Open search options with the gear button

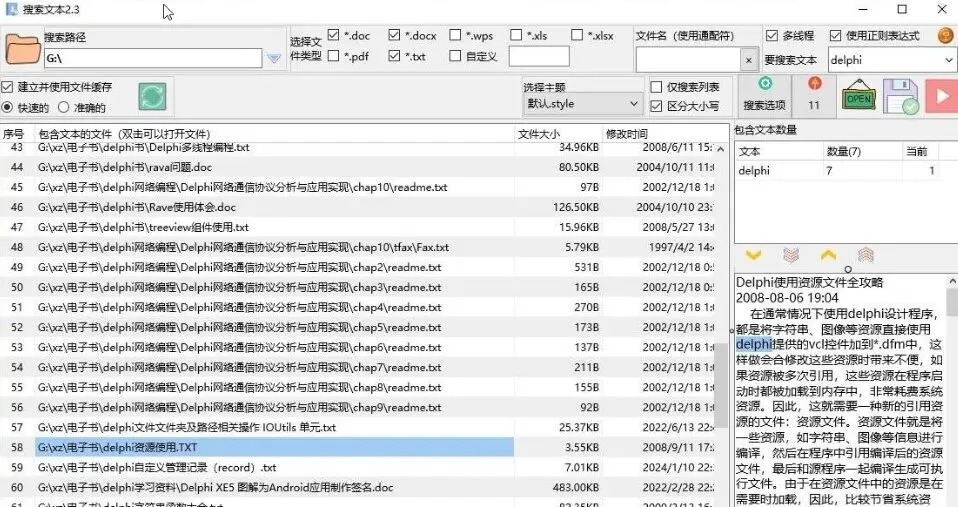coord(764,94)
